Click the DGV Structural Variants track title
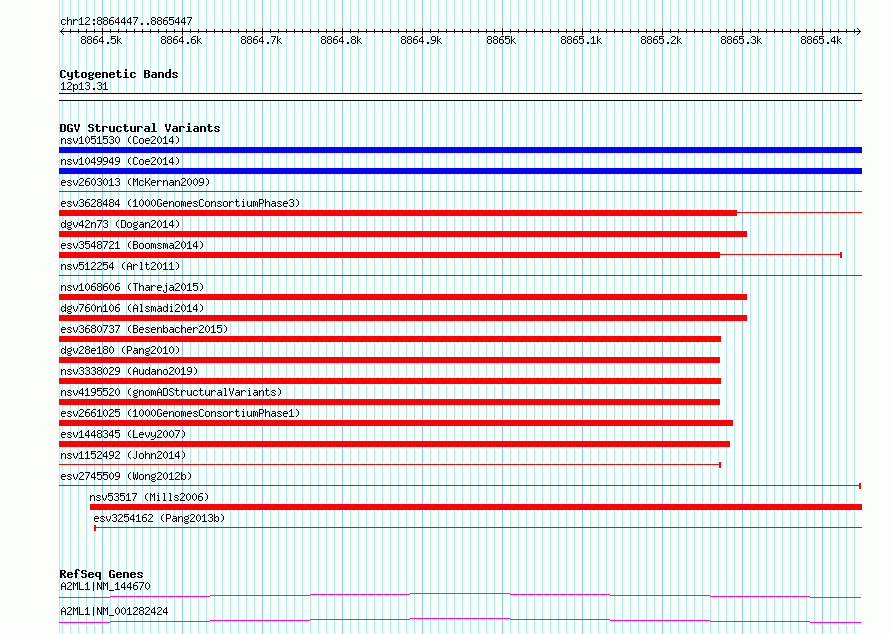The width and height of the screenshot is (890, 634). pyautogui.click(x=140, y=128)
